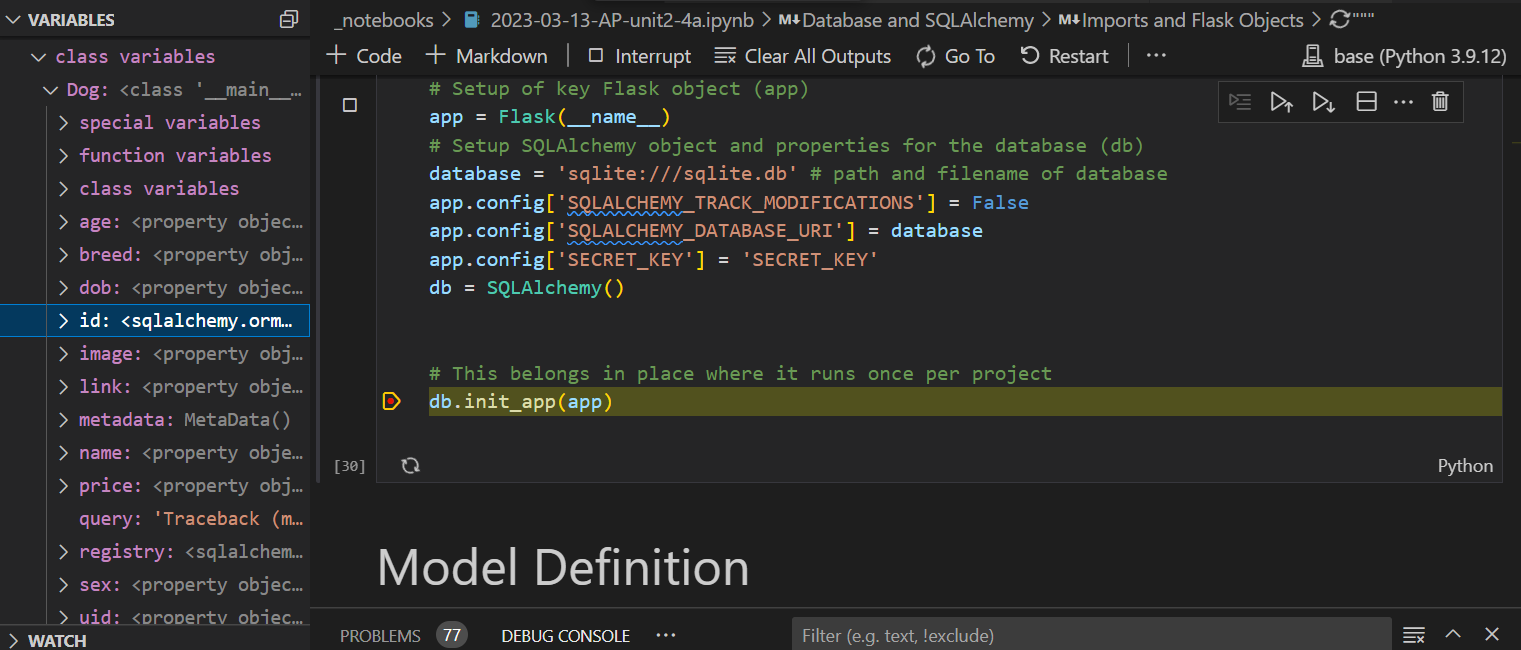
Task: Switch to the DEBUG CONSOLE tab
Action: coord(565,635)
